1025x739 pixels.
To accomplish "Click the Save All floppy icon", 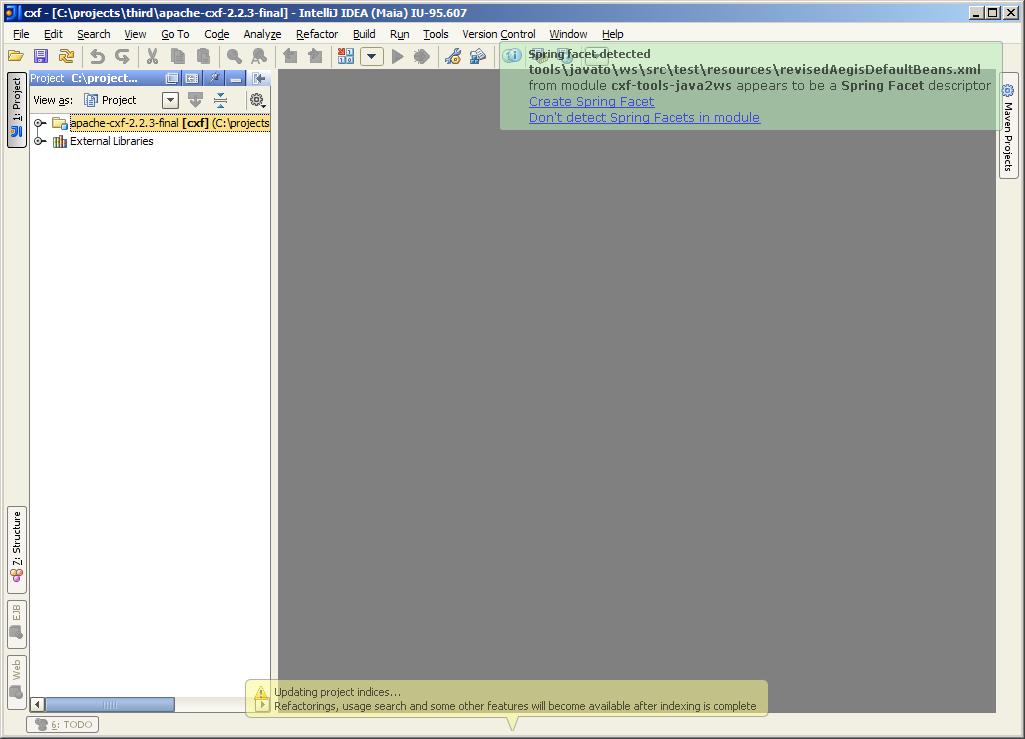I will pyautogui.click(x=41, y=56).
